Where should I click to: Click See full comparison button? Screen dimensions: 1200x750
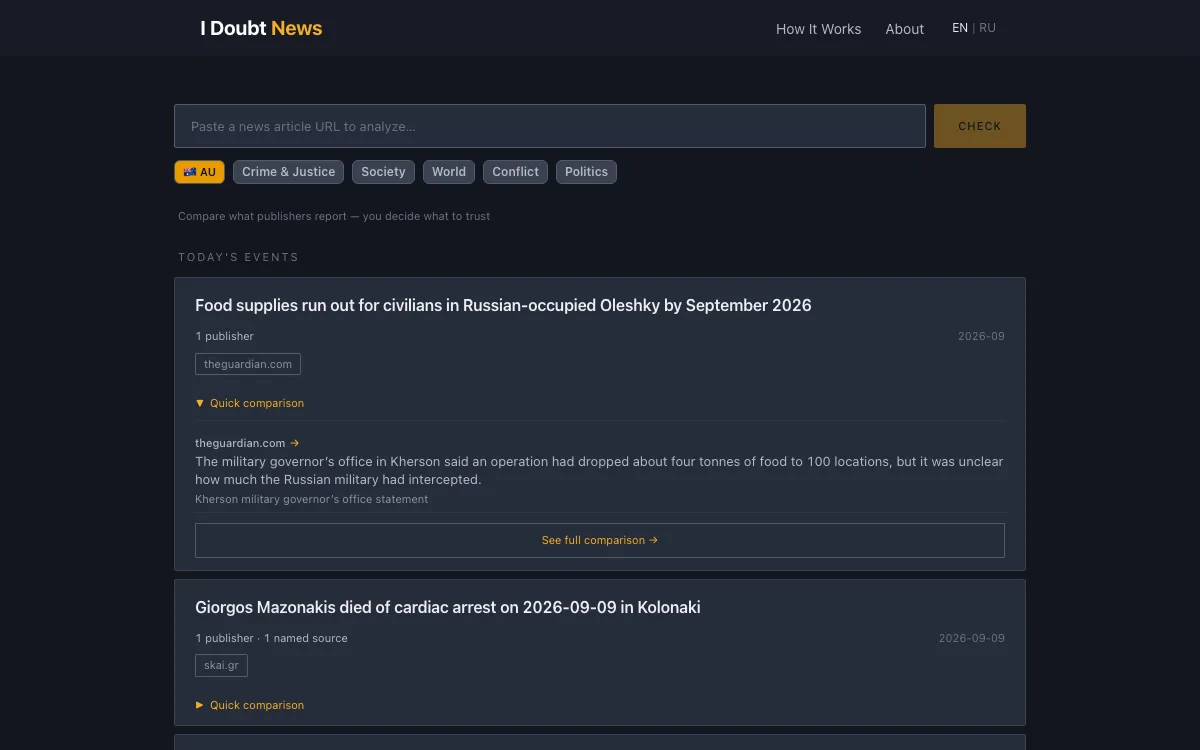click(600, 540)
